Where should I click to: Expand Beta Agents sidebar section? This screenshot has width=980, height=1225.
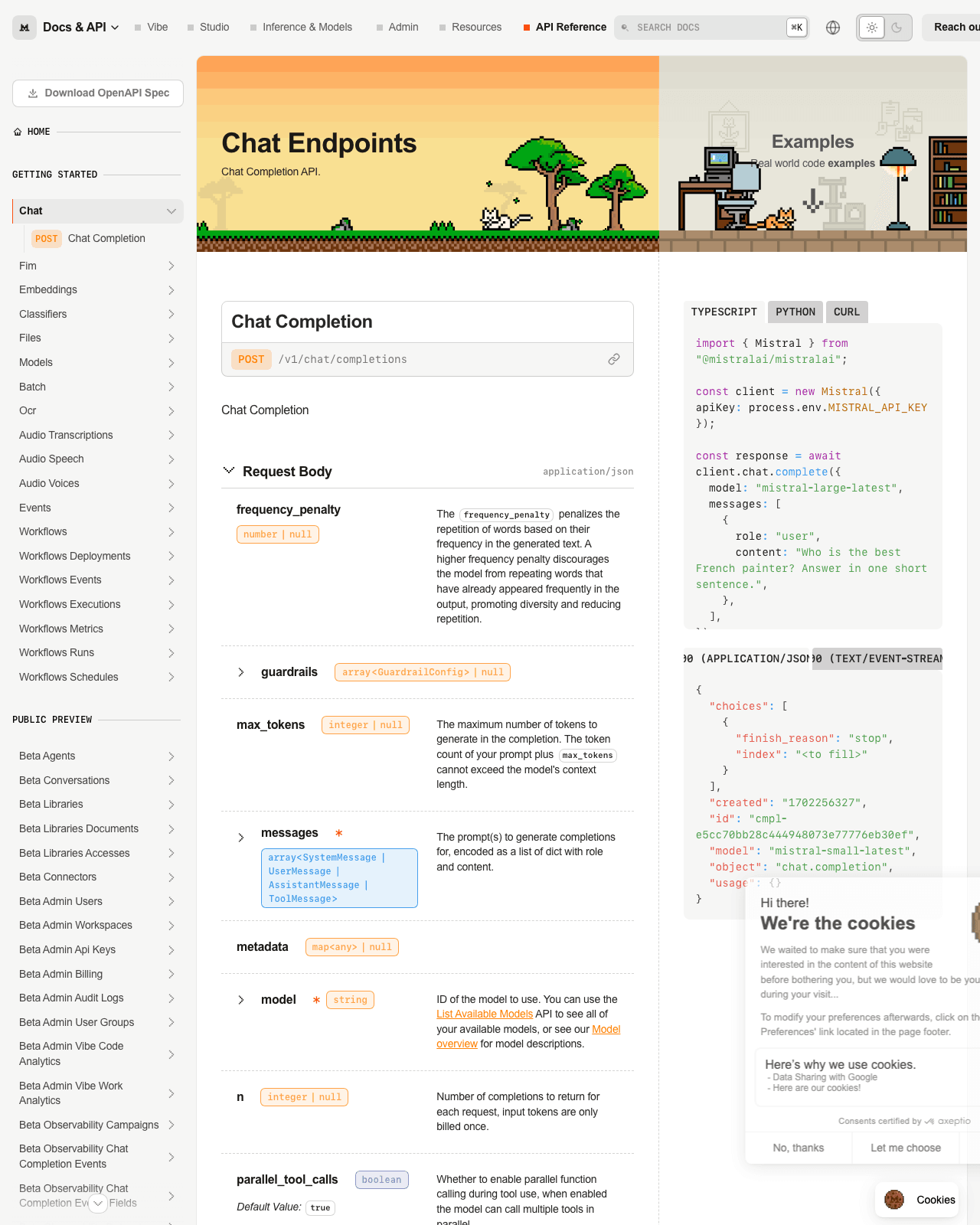coord(171,756)
